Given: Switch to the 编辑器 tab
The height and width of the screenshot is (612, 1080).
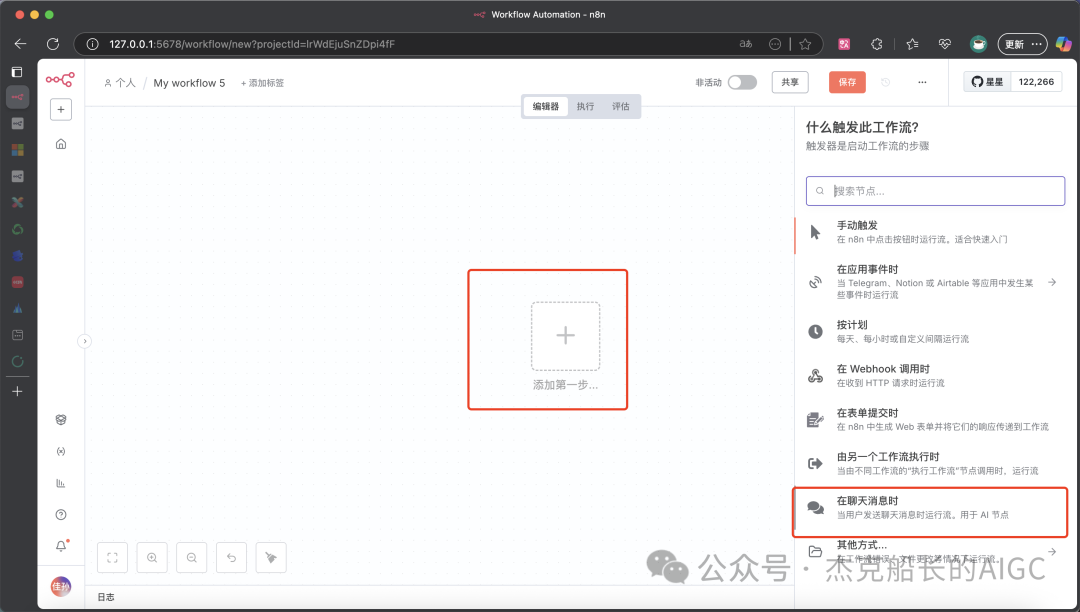Looking at the screenshot, I should (x=546, y=106).
